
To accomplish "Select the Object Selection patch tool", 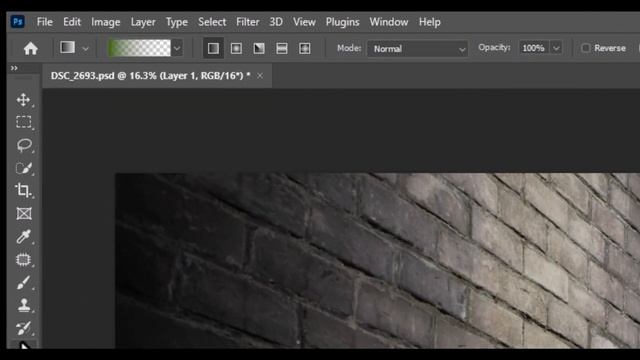I will coord(23,260).
